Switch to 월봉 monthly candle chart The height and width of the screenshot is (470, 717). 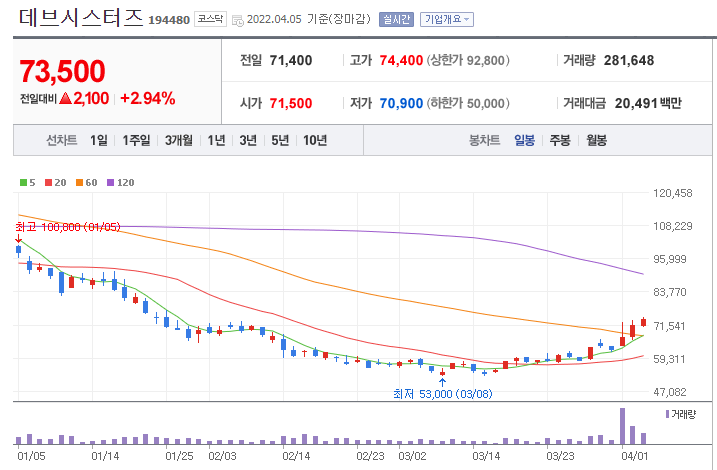click(x=597, y=140)
